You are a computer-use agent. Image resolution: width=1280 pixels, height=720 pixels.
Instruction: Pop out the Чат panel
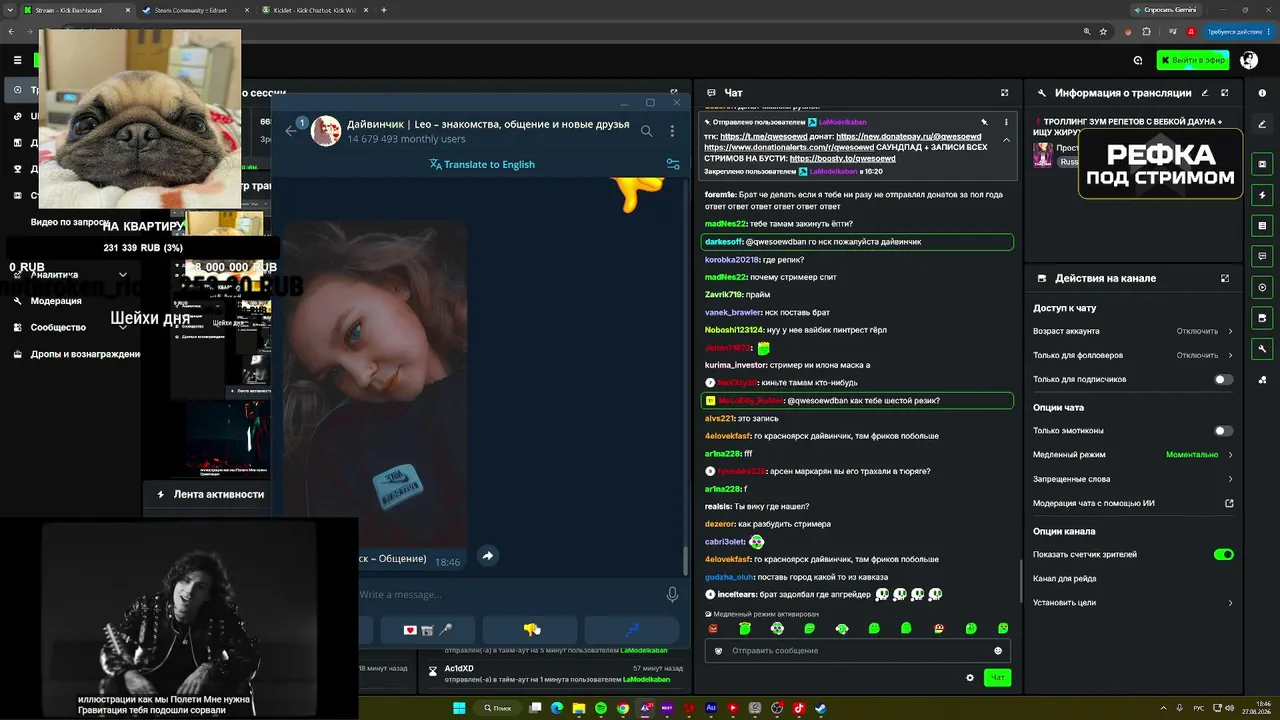[1004, 93]
